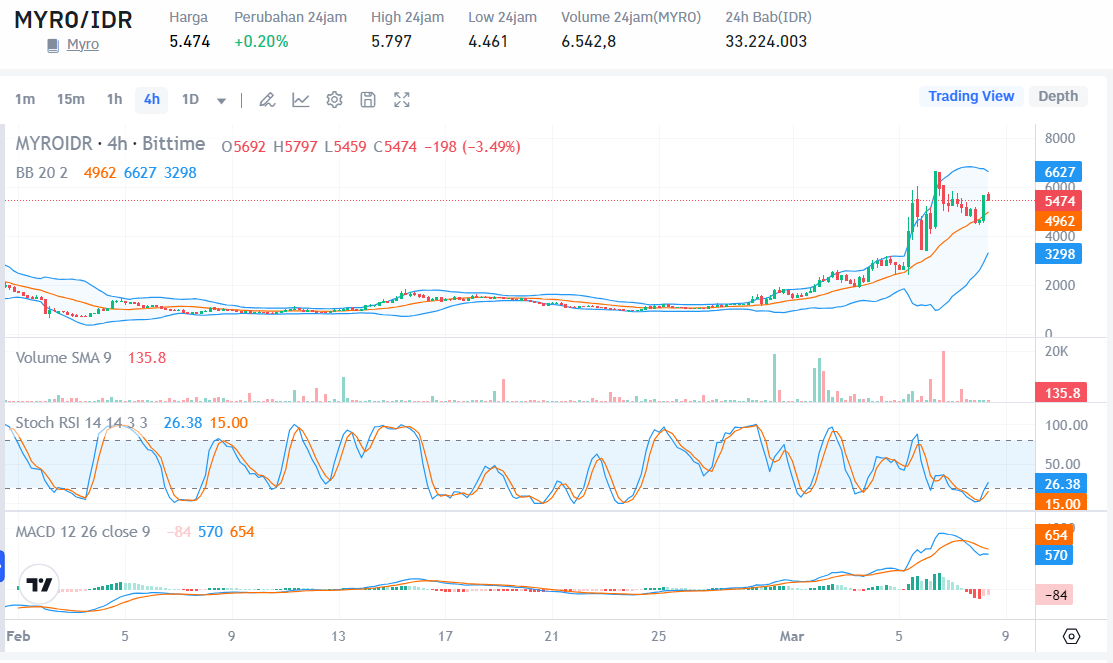Click the TradingView logo badge
The width and height of the screenshot is (1113, 663).
[x=39, y=584]
